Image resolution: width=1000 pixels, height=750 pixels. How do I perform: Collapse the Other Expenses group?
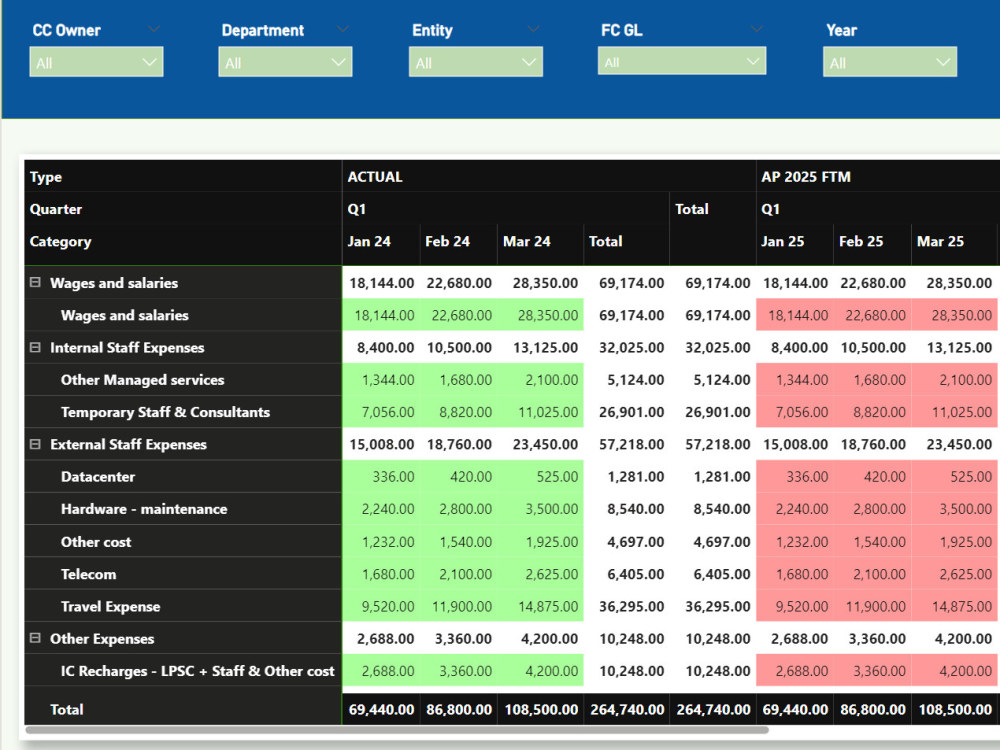[35, 638]
